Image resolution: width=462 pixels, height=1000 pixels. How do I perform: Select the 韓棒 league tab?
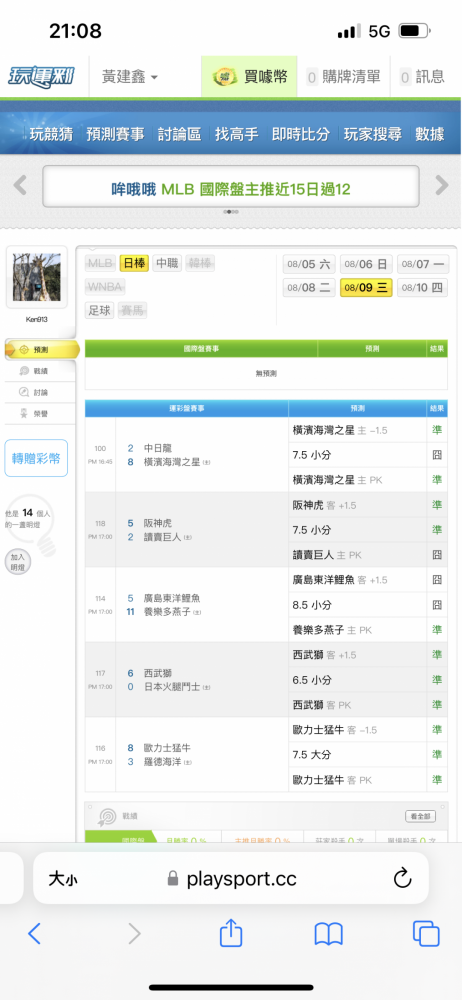tap(201, 263)
